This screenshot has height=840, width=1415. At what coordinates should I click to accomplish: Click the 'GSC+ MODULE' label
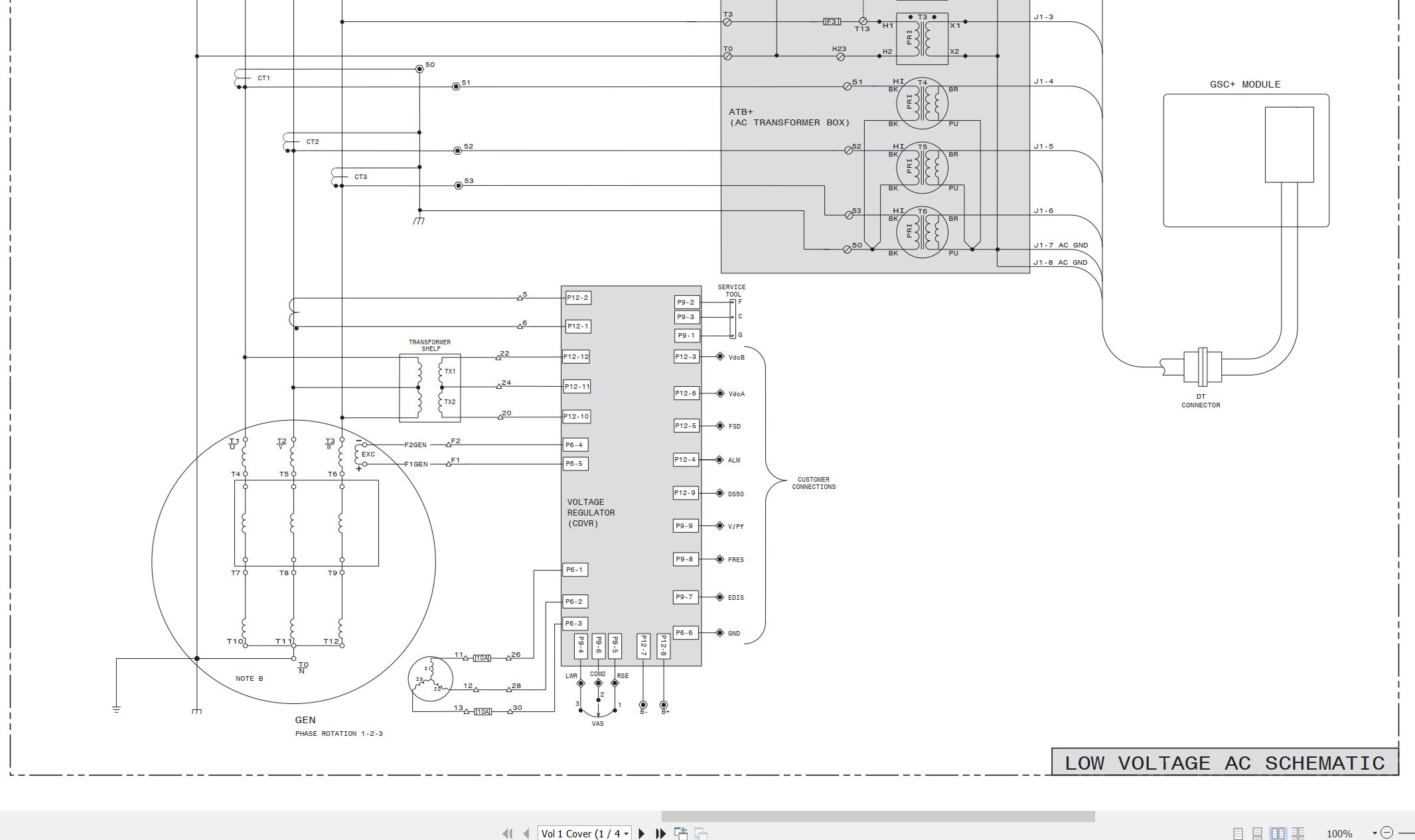pyautogui.click(x=1245, y=84)
